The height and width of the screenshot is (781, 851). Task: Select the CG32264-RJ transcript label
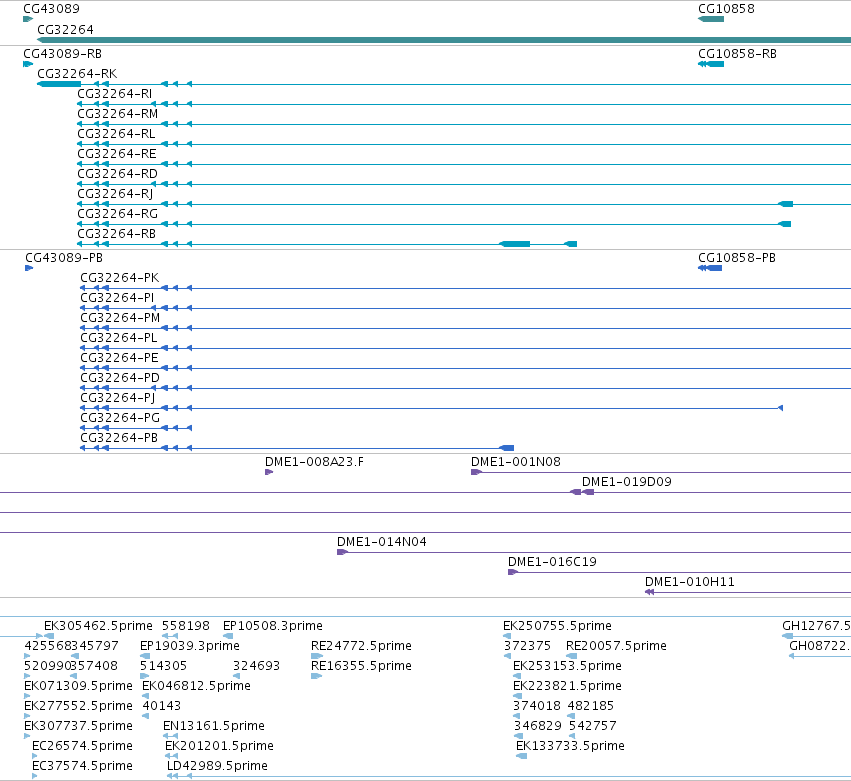(115, 194)
